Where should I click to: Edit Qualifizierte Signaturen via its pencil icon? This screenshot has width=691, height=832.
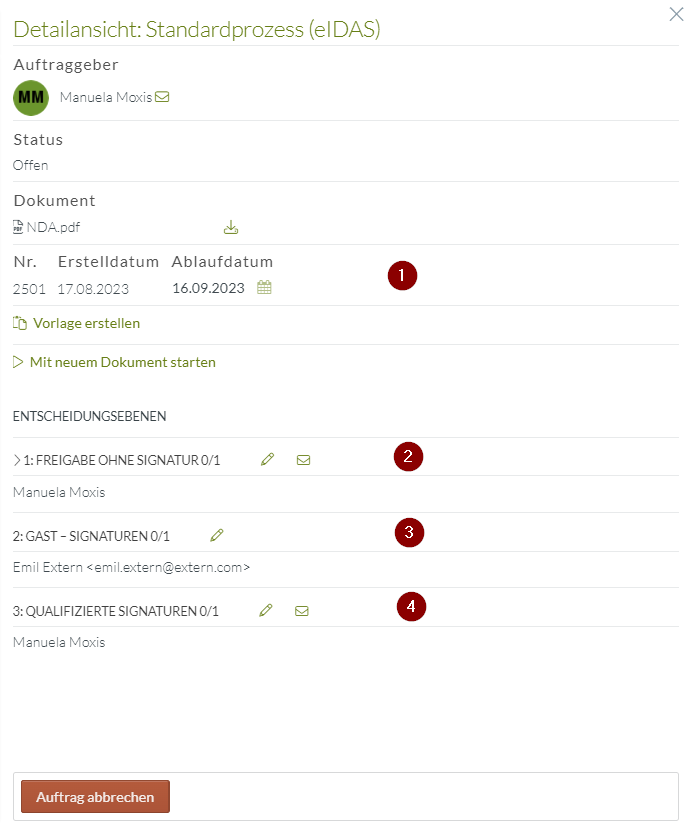pyautogui.click(x=265, y=609)
